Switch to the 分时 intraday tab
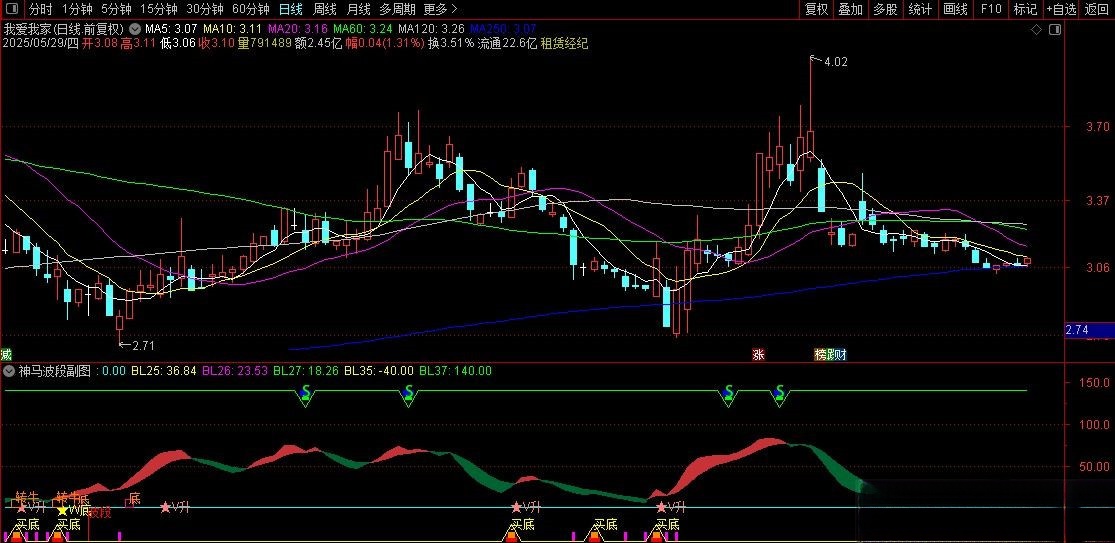The image size is (1115, 543). pos(40,9)
